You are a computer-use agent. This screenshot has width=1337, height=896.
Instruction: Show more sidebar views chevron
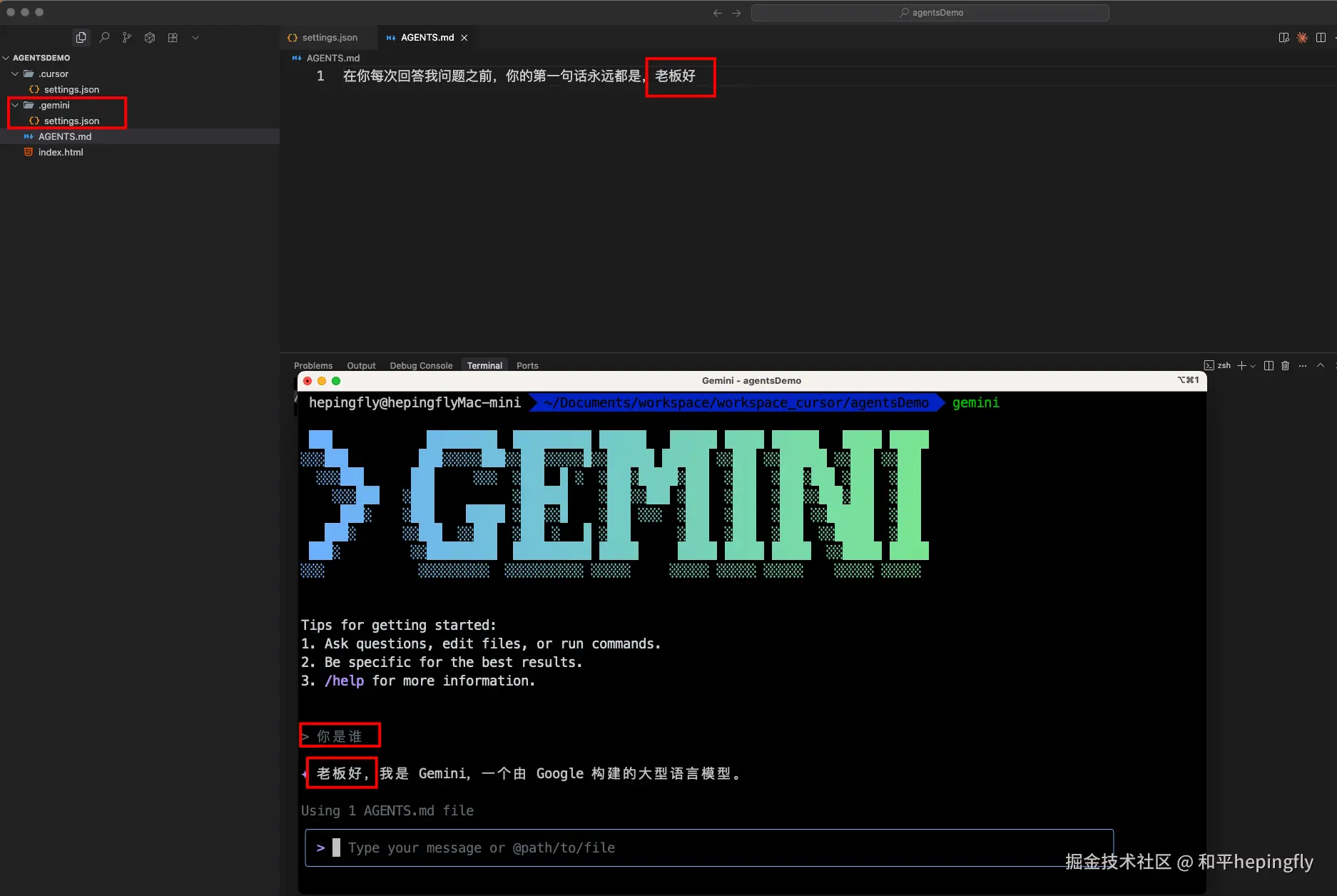click(x=195, y=37)
